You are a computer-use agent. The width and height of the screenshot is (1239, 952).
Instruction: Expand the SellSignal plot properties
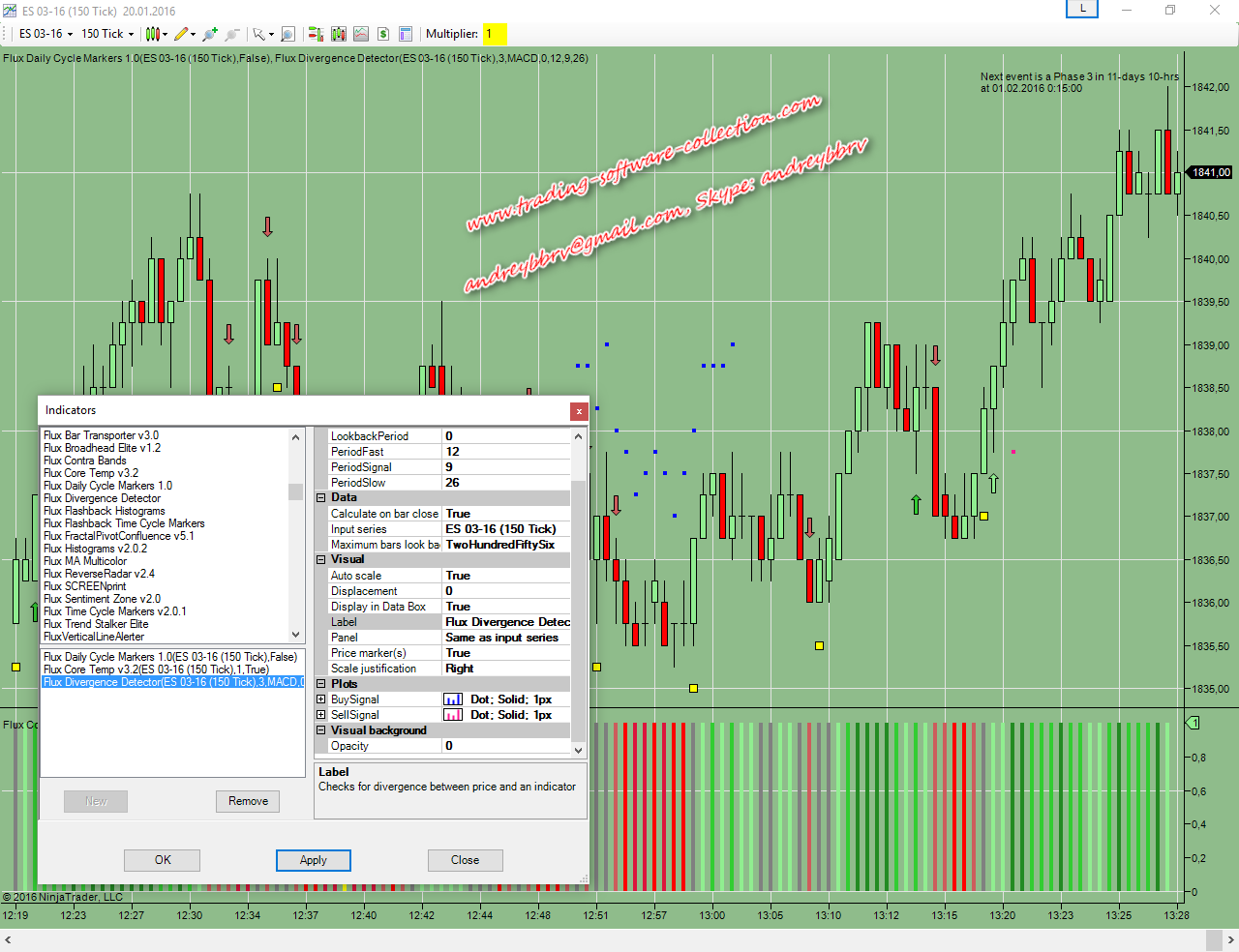click(321, 715)
